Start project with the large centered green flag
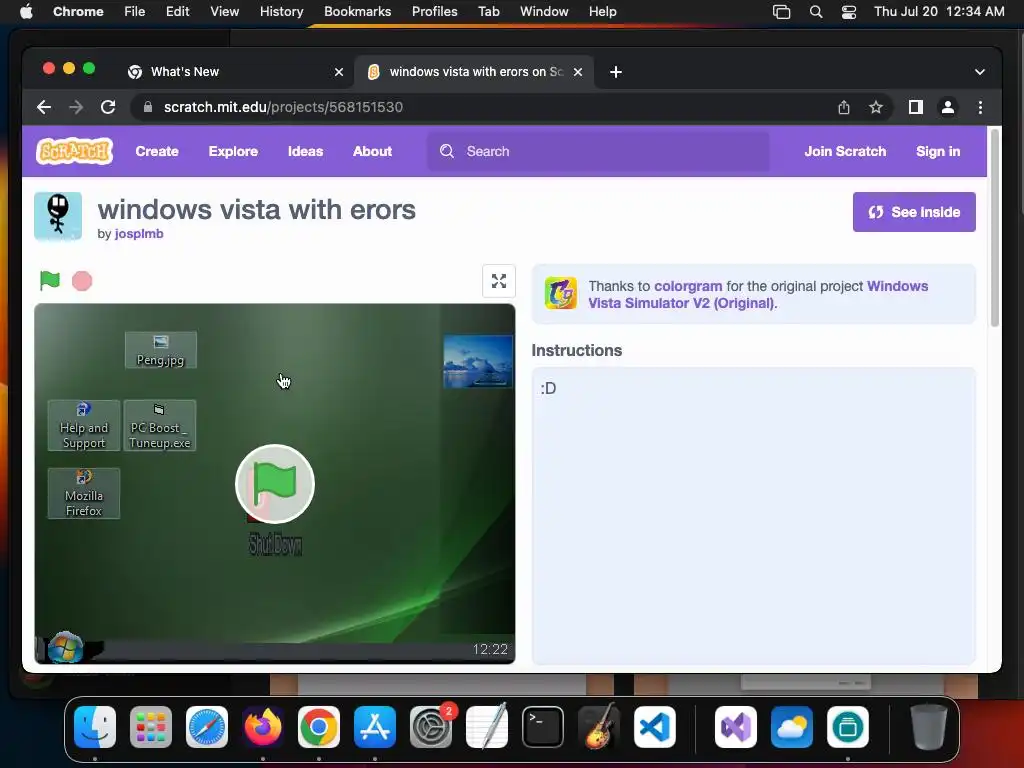 tap(275, 484)
